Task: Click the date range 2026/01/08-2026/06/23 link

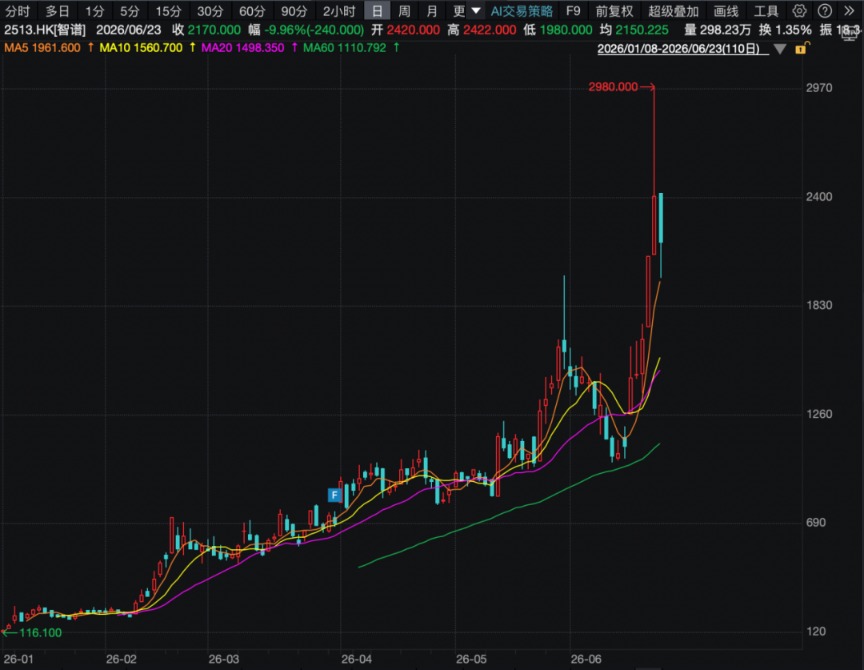Action: (683, 49)
